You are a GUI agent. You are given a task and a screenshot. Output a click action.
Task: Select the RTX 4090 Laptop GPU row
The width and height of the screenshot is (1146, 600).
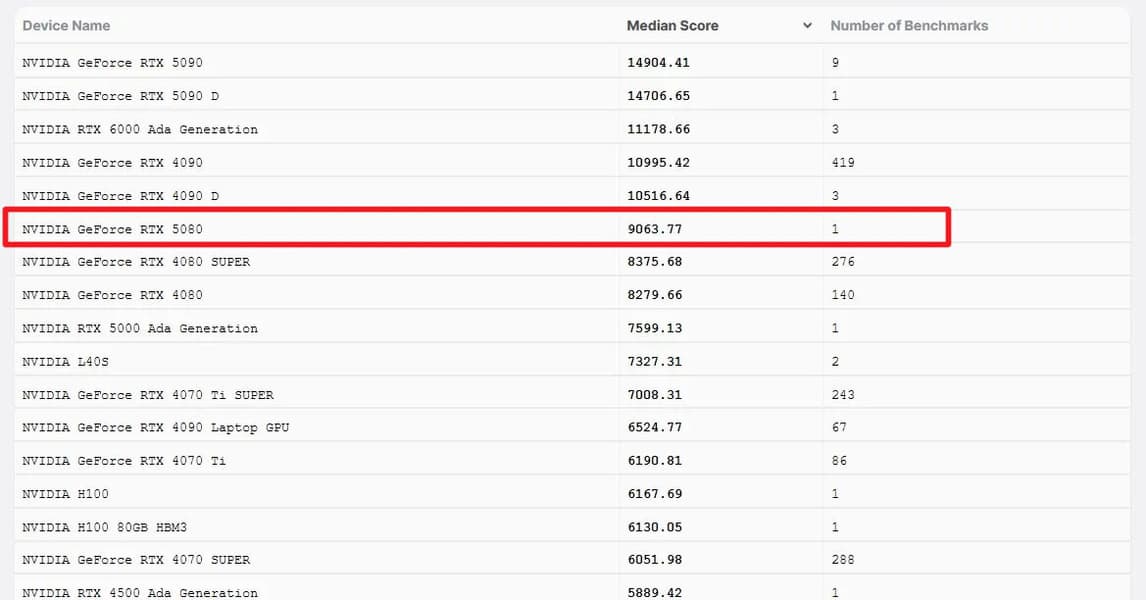155,428
